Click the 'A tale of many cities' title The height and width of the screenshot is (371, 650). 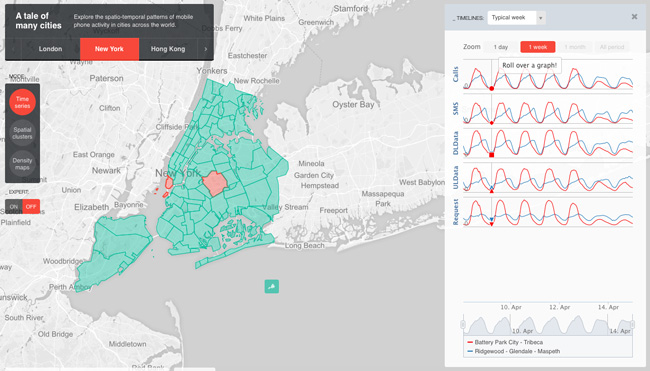click(38, 21)
